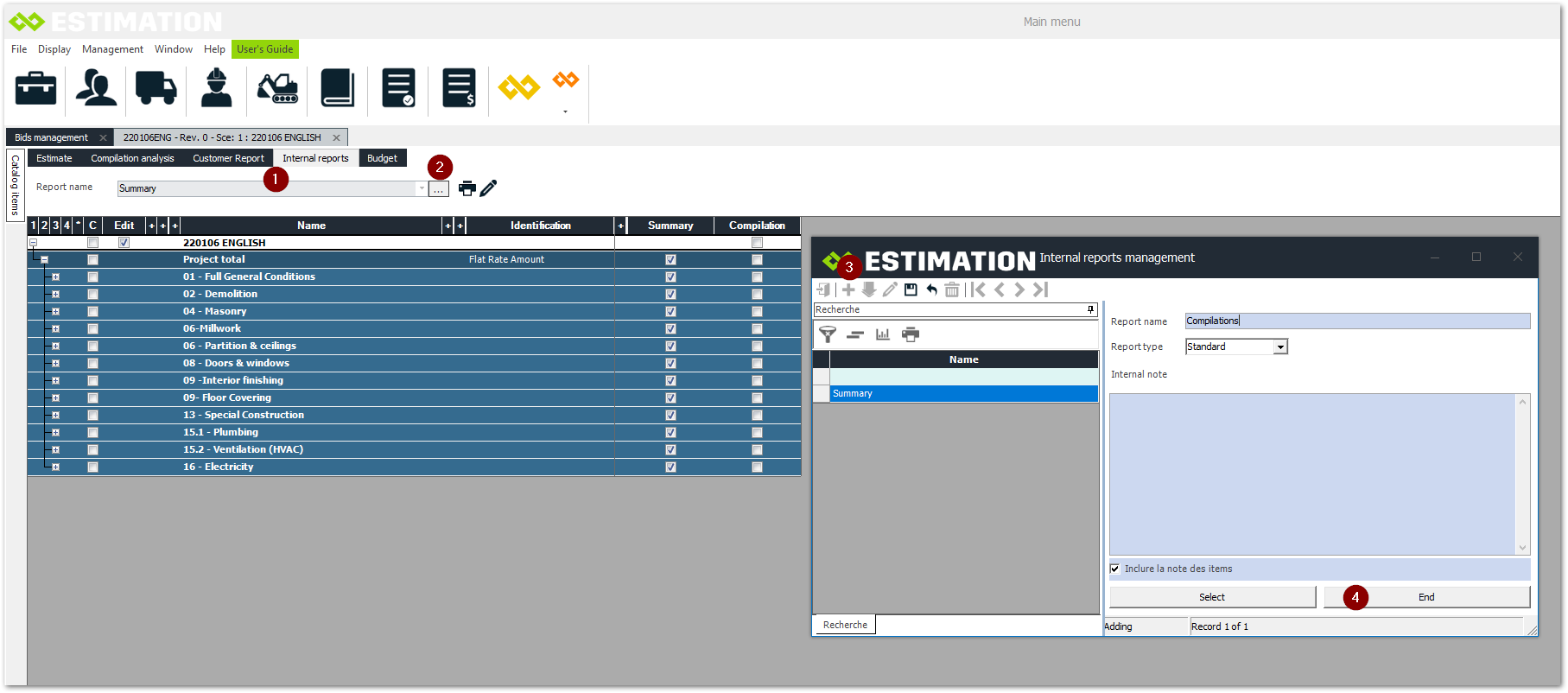The height and width of the screenshot is (693, 1568).
Task: Print the report using printer icon beside Report name
Action: 467,188
